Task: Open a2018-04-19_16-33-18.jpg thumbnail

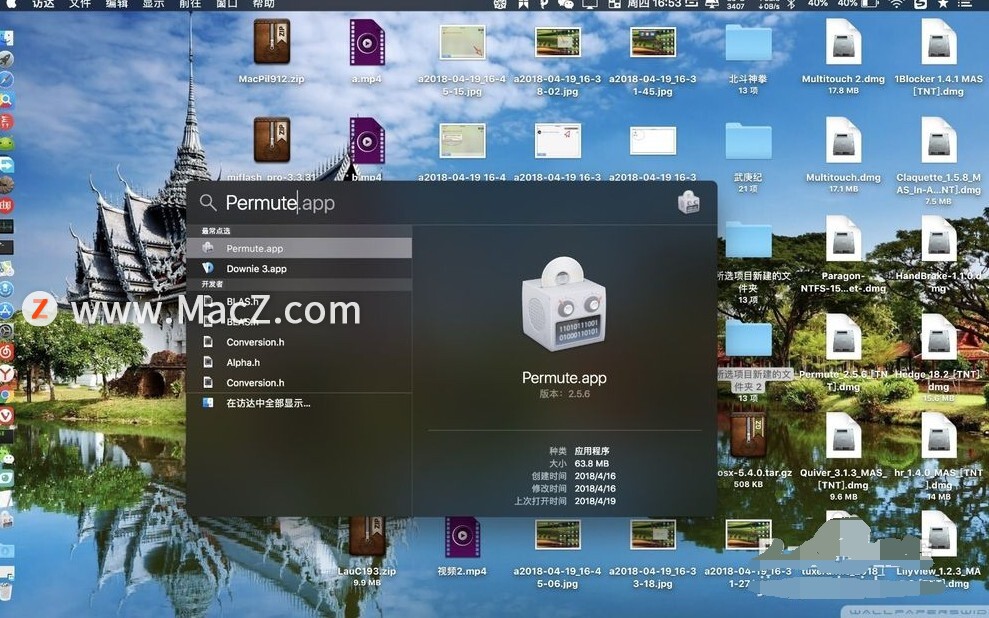Action: click(x=653, y=535)
